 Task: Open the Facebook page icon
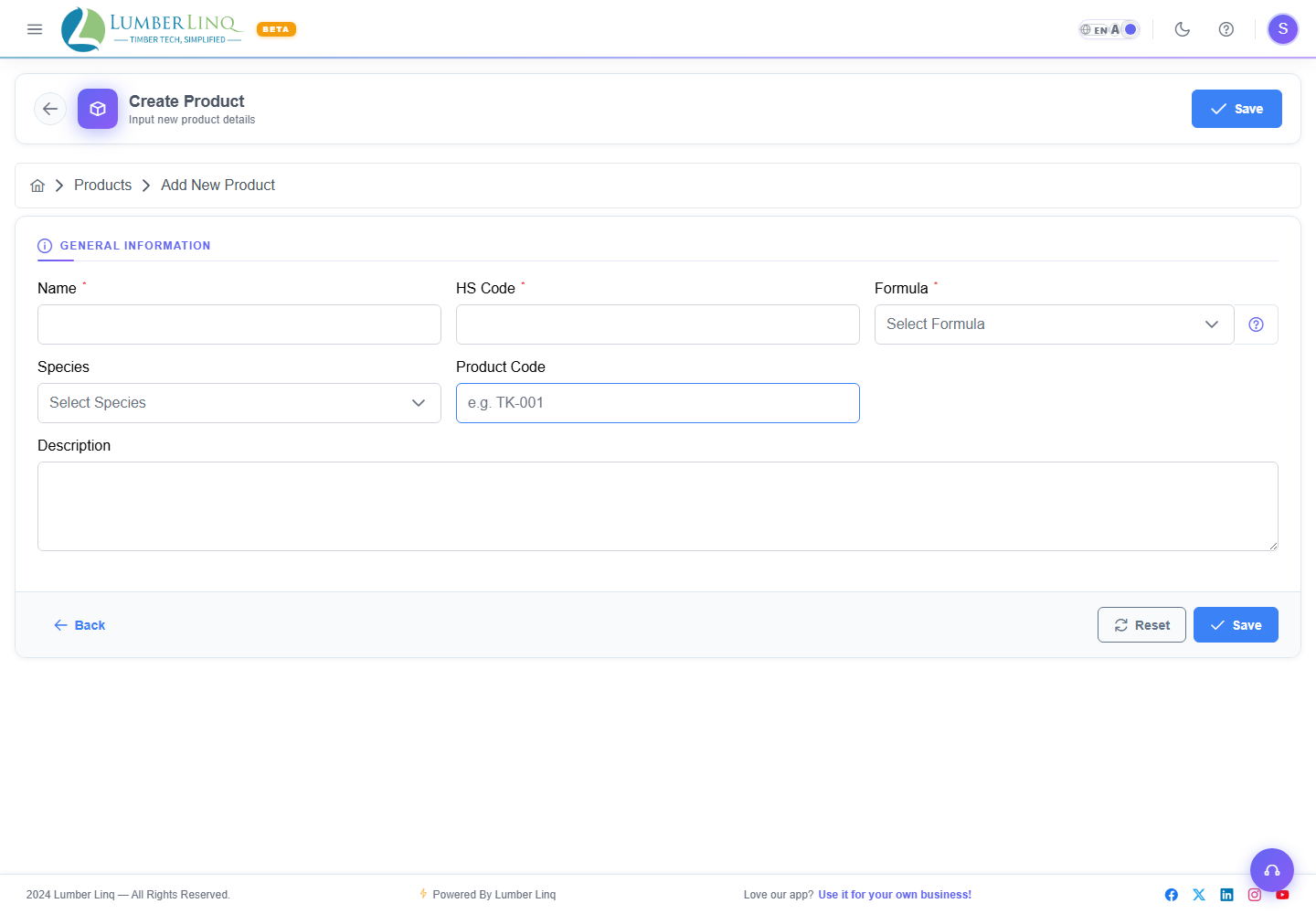(1172, 895)
